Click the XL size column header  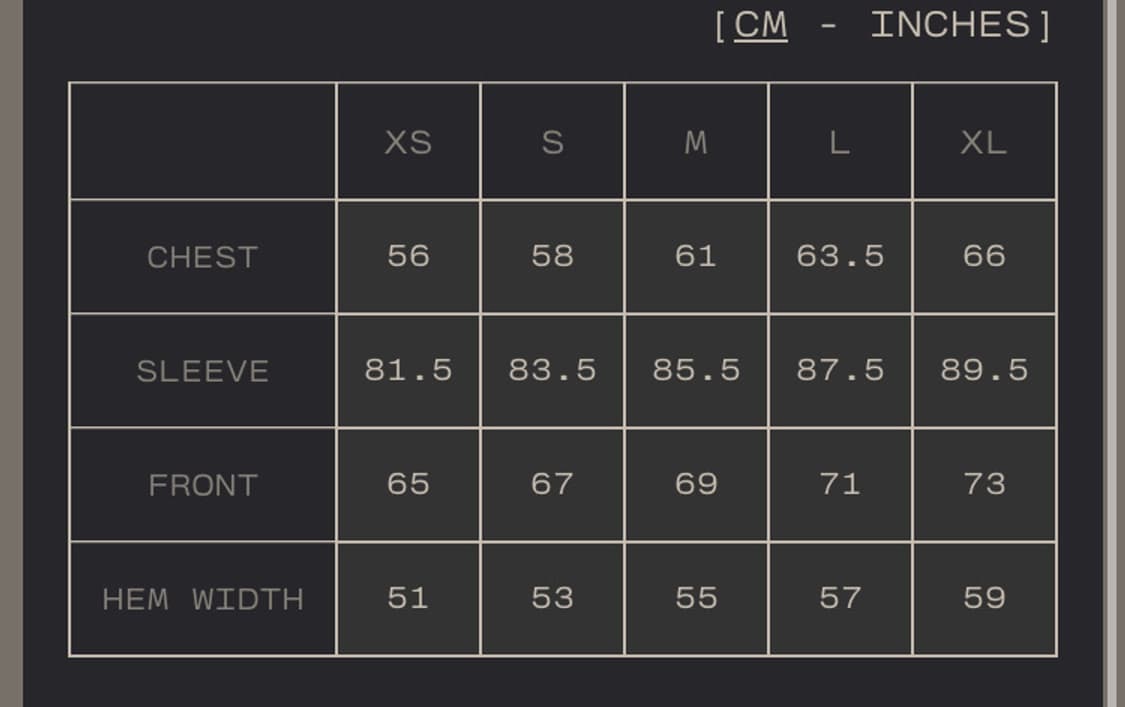(x=984, y=142)
